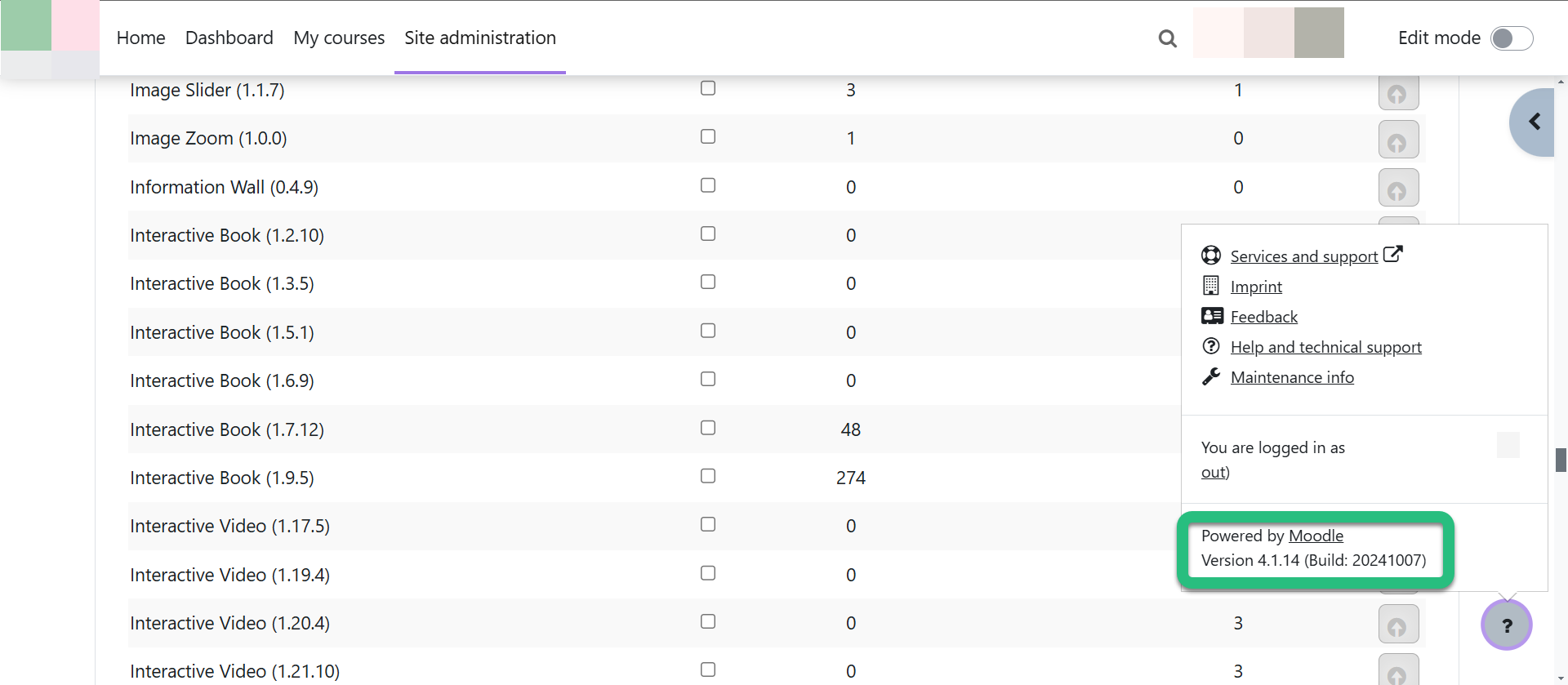This screenshot has height=685, width=1568.
Task: Expand the block drawer chevron
Action: [x=1533, y=122]
